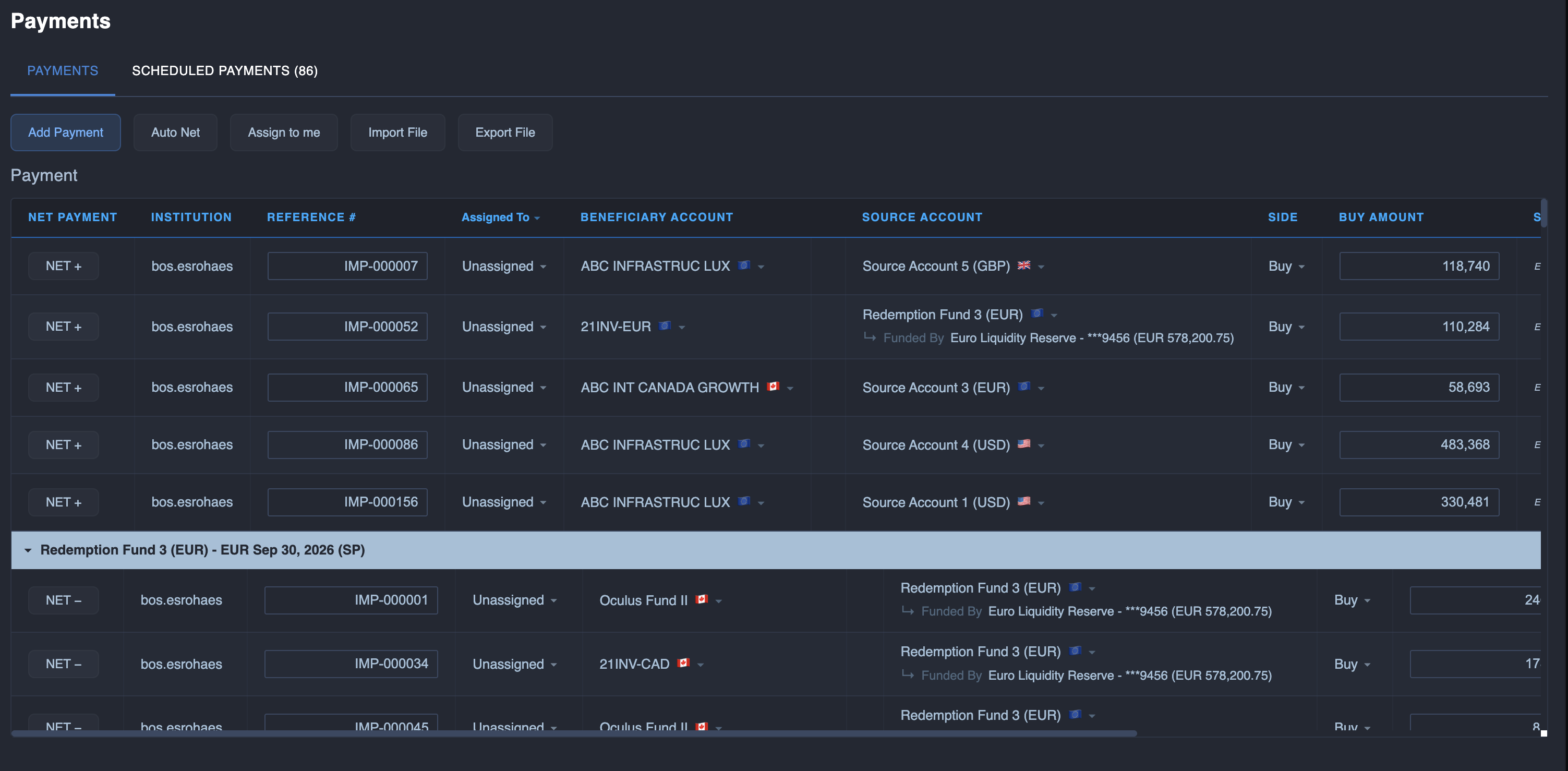
Task: Open Buy side dropdown for IMP-000001
Action: 1352,600
